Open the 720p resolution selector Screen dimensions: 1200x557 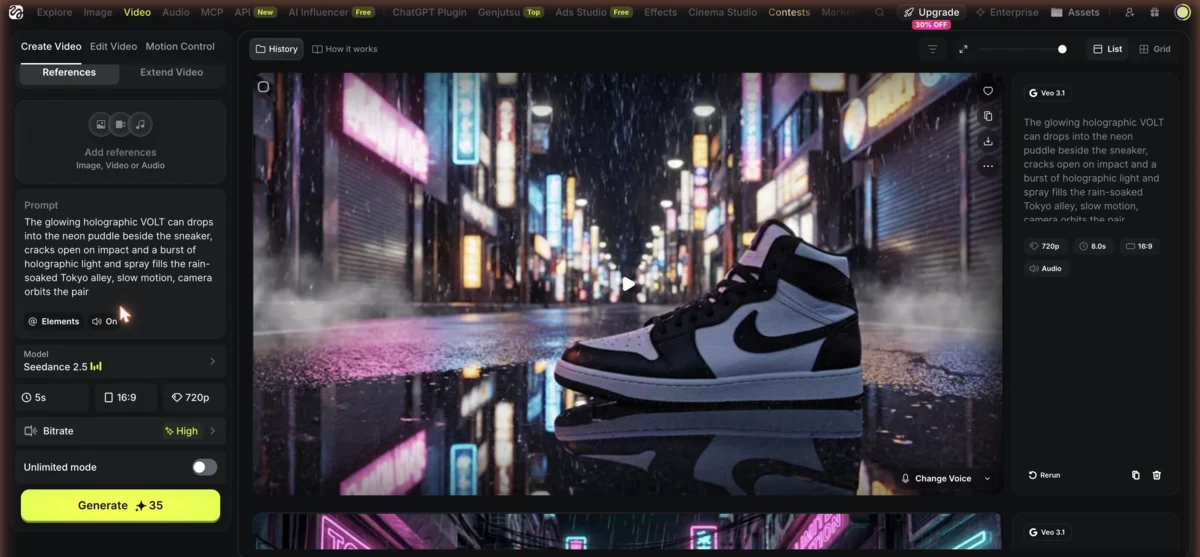coord(193,397)
